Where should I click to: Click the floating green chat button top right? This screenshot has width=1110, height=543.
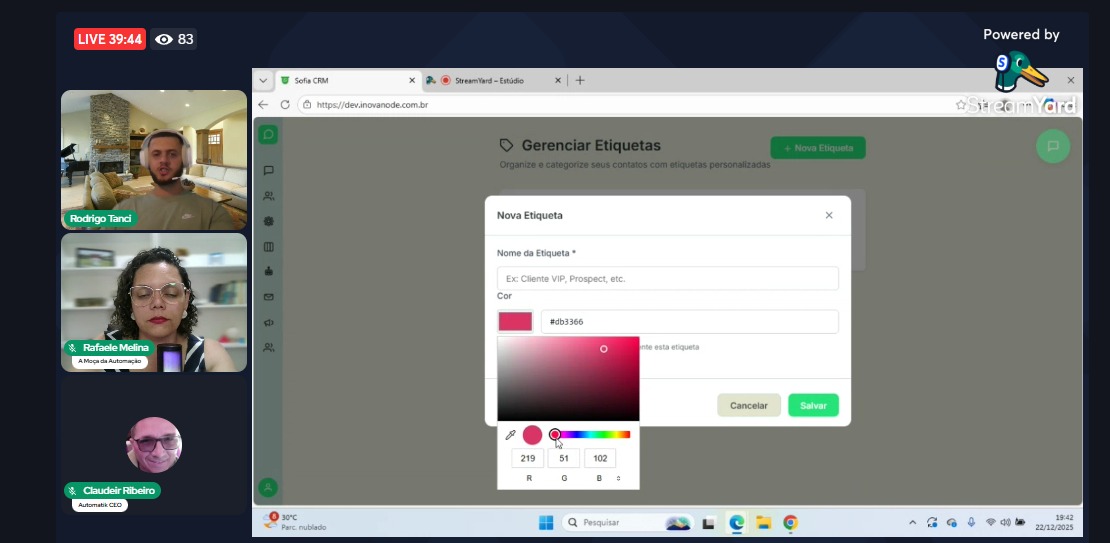tap(1053, 146)
